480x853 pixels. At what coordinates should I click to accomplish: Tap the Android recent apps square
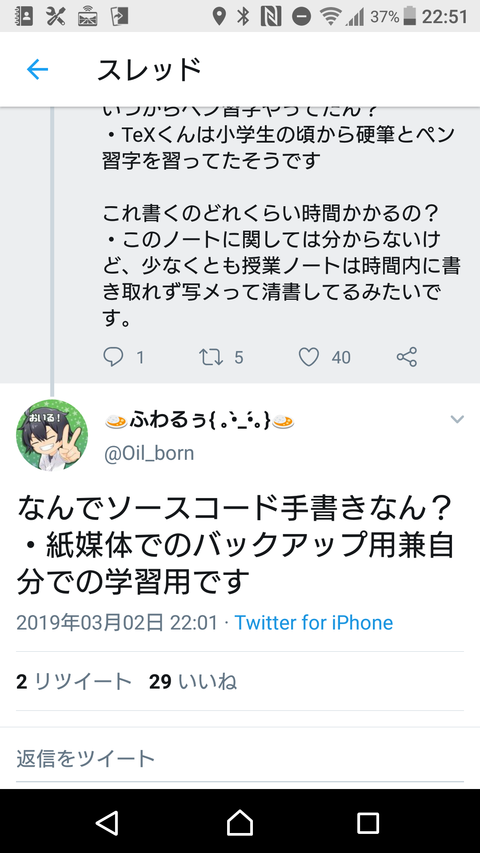(368, 823)
